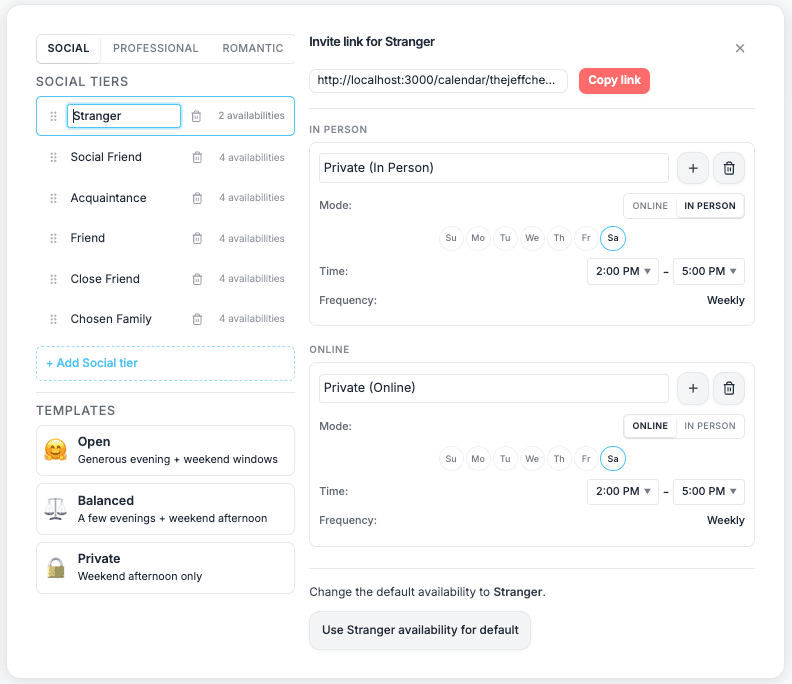The width and height of the screenshot is (792, 684).
Task: Switch to the ROMANTIC tab
Action: [253, 48]
